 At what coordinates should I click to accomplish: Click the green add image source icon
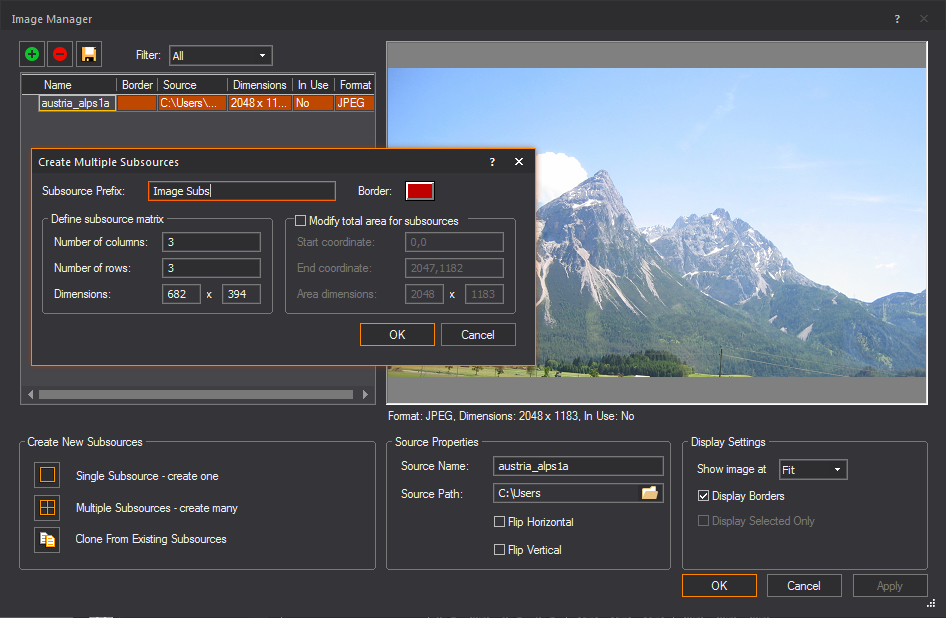coord(33,54)
